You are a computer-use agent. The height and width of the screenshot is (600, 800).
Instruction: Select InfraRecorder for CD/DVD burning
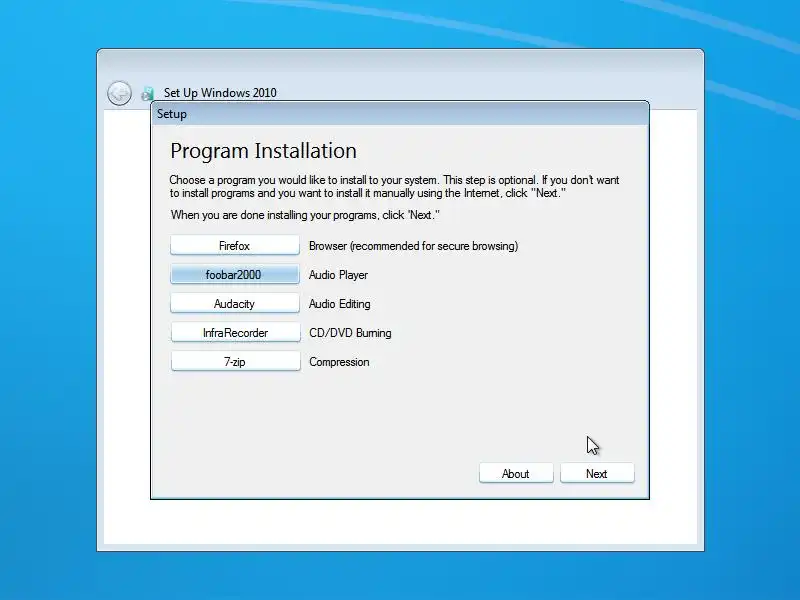click(x=236, y=333)
